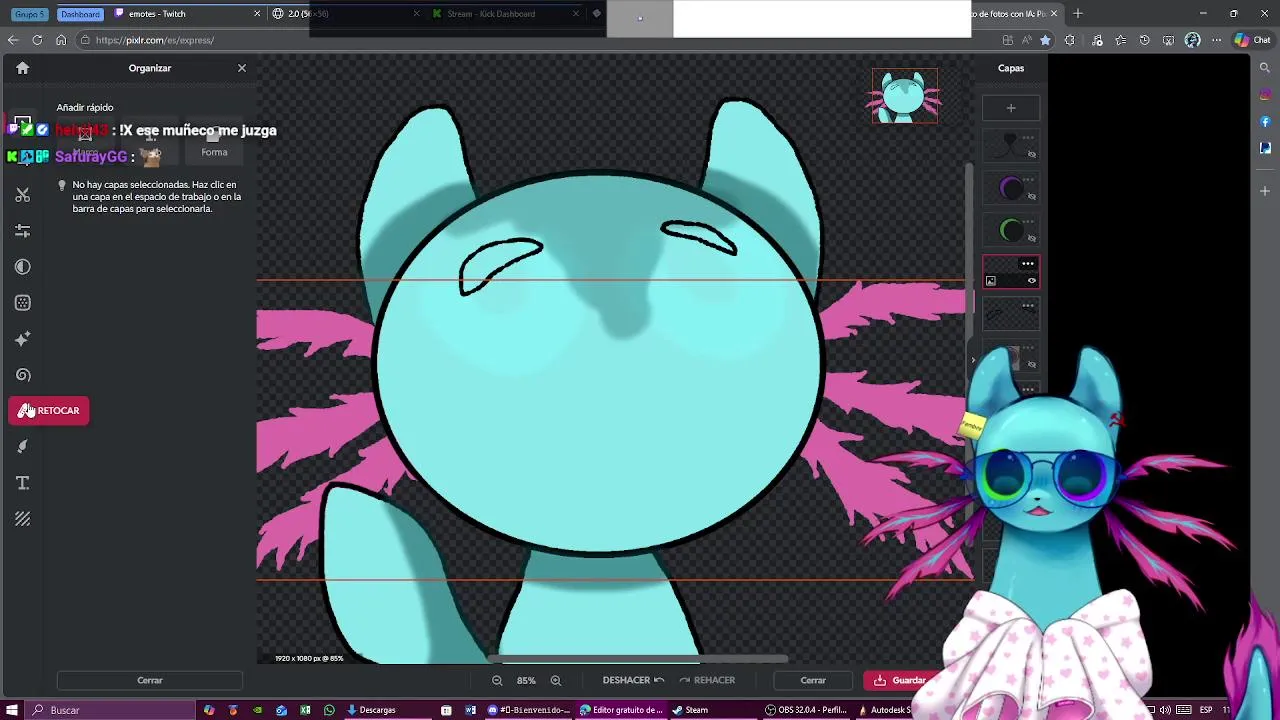1280x720 pixels.
Task: Click the browser home icon
Action: click(x=61, y=40)
